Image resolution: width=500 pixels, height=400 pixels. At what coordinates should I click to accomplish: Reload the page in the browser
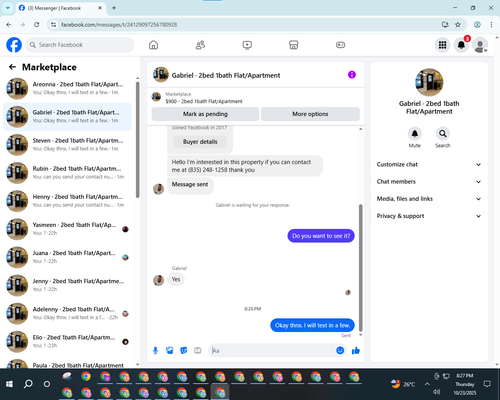coord(37,24)
